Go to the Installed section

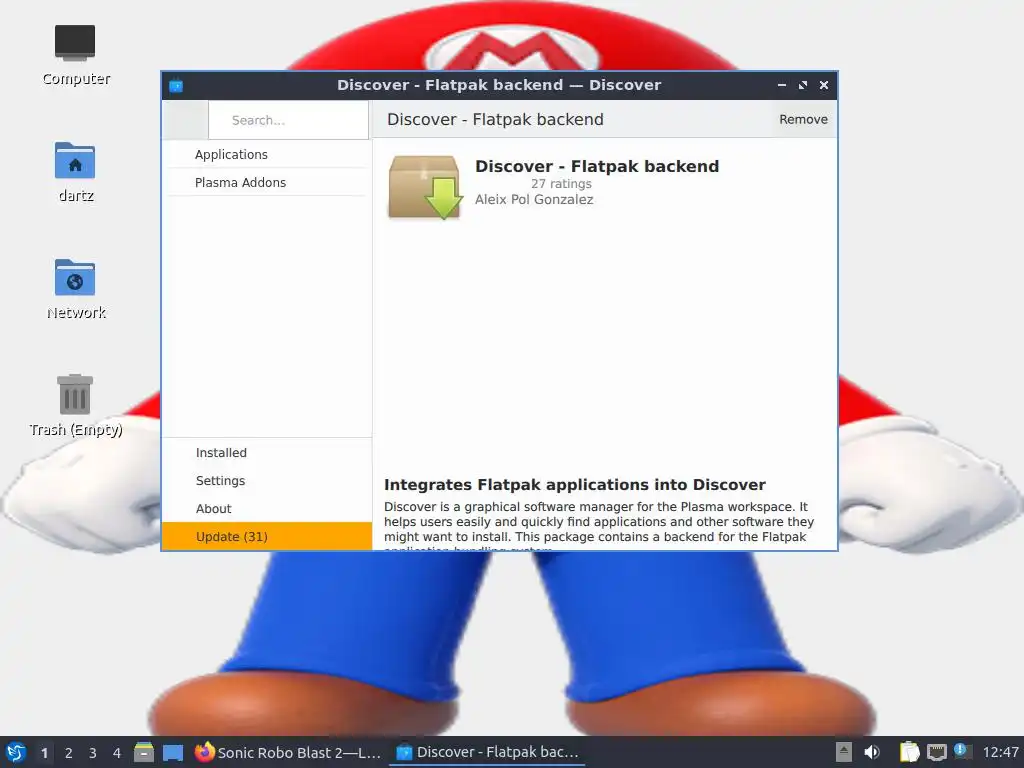click(x=266, y=453)
